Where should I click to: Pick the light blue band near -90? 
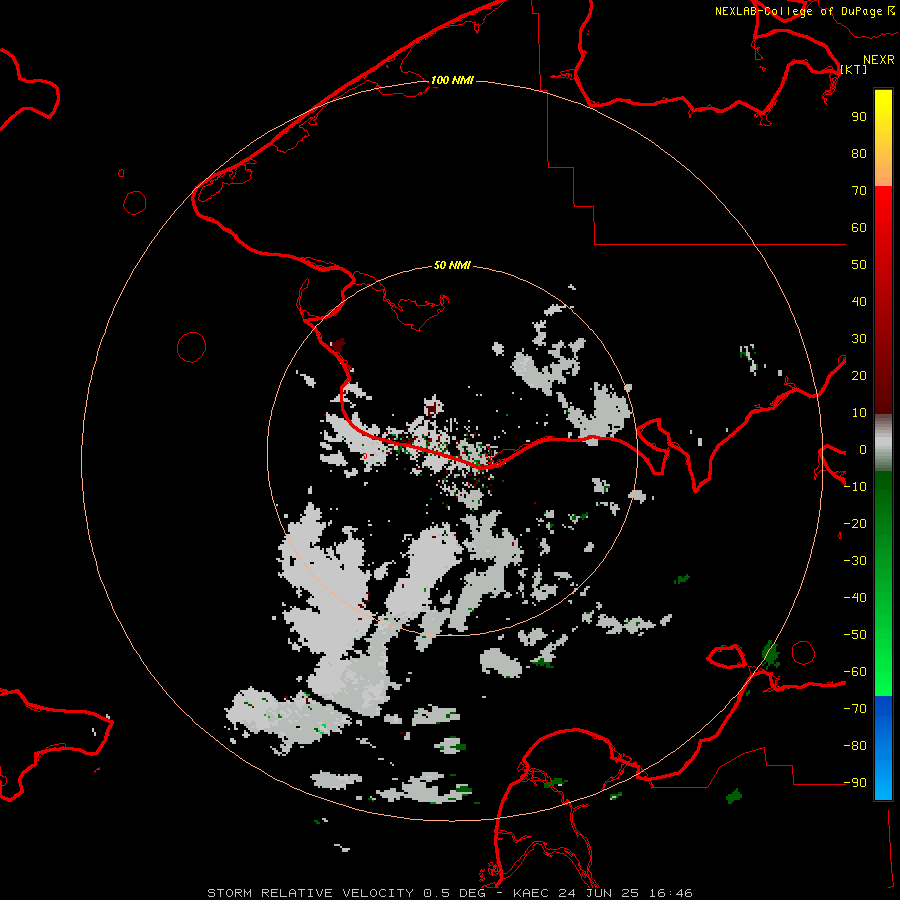[x=883, y=783]
